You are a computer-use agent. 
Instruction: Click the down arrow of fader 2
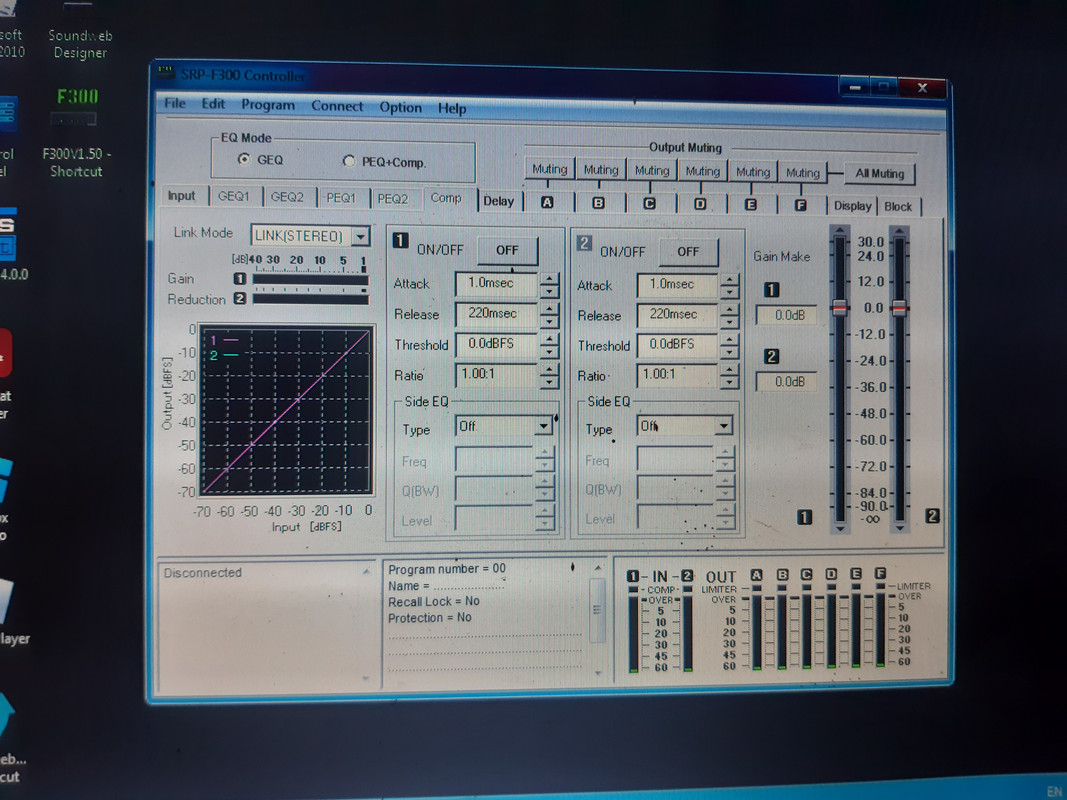click(900, 527)
